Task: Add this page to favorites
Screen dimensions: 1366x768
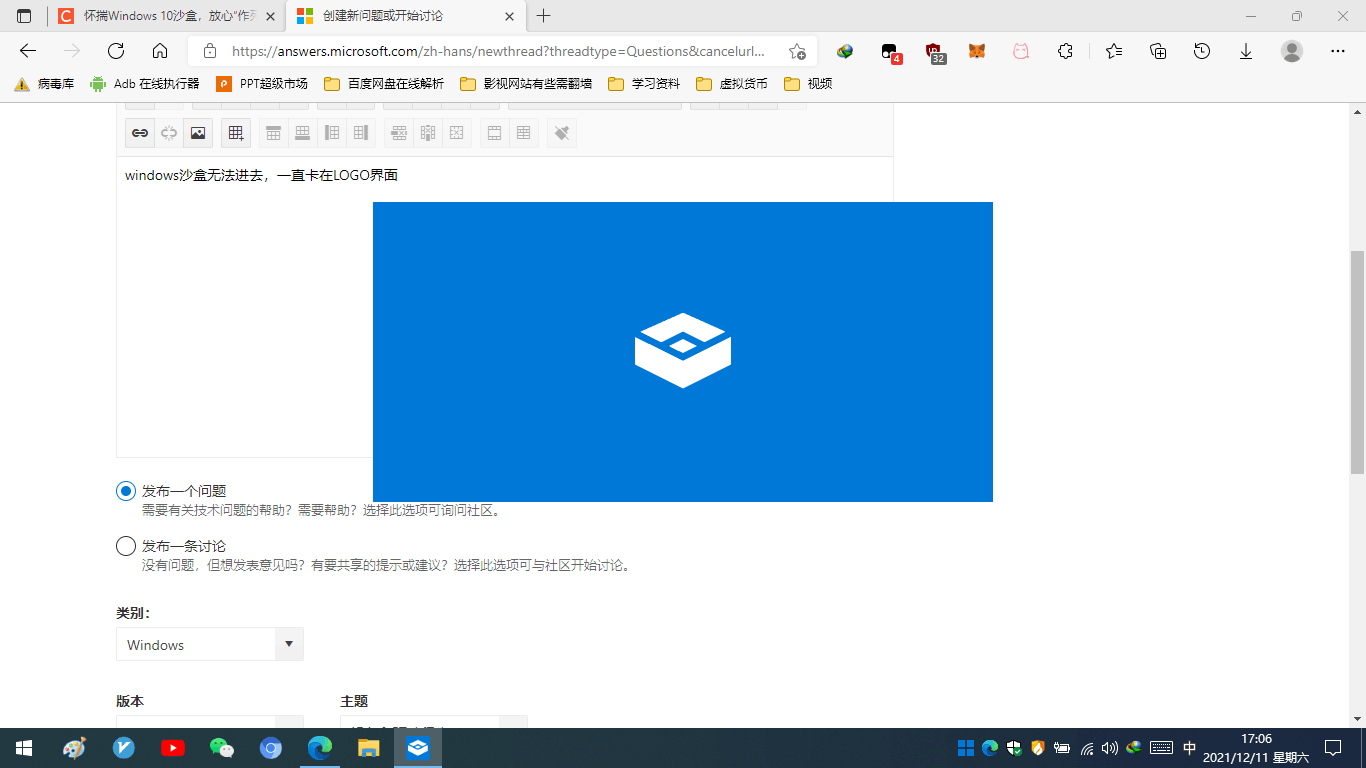Action: (797, 51)
